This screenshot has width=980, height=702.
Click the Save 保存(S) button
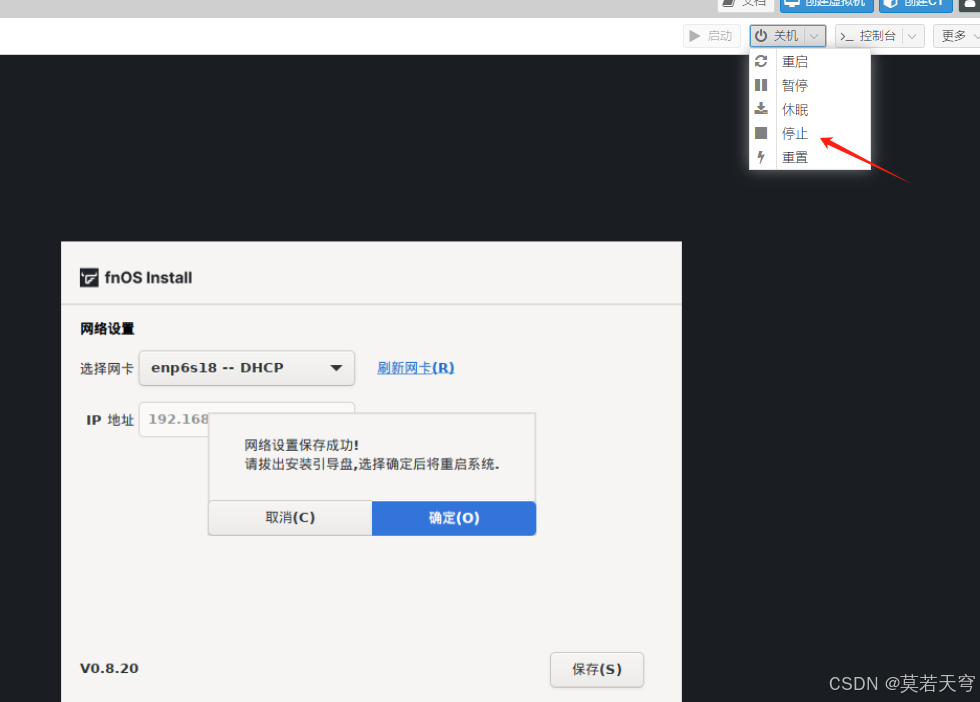coord(596,669)
